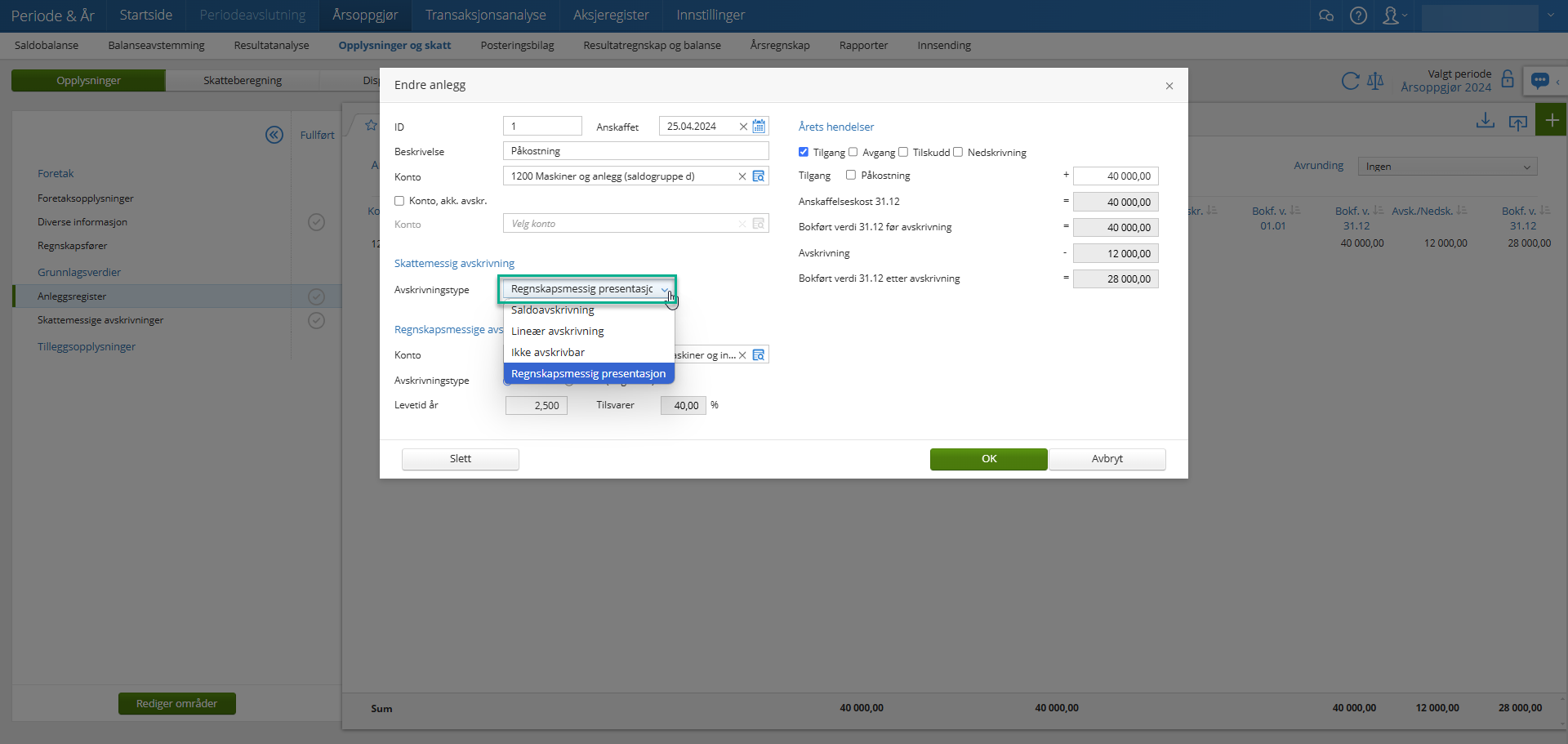
Task: Uncheck the Tilgang event checkbox
Action: click(804, 152)
